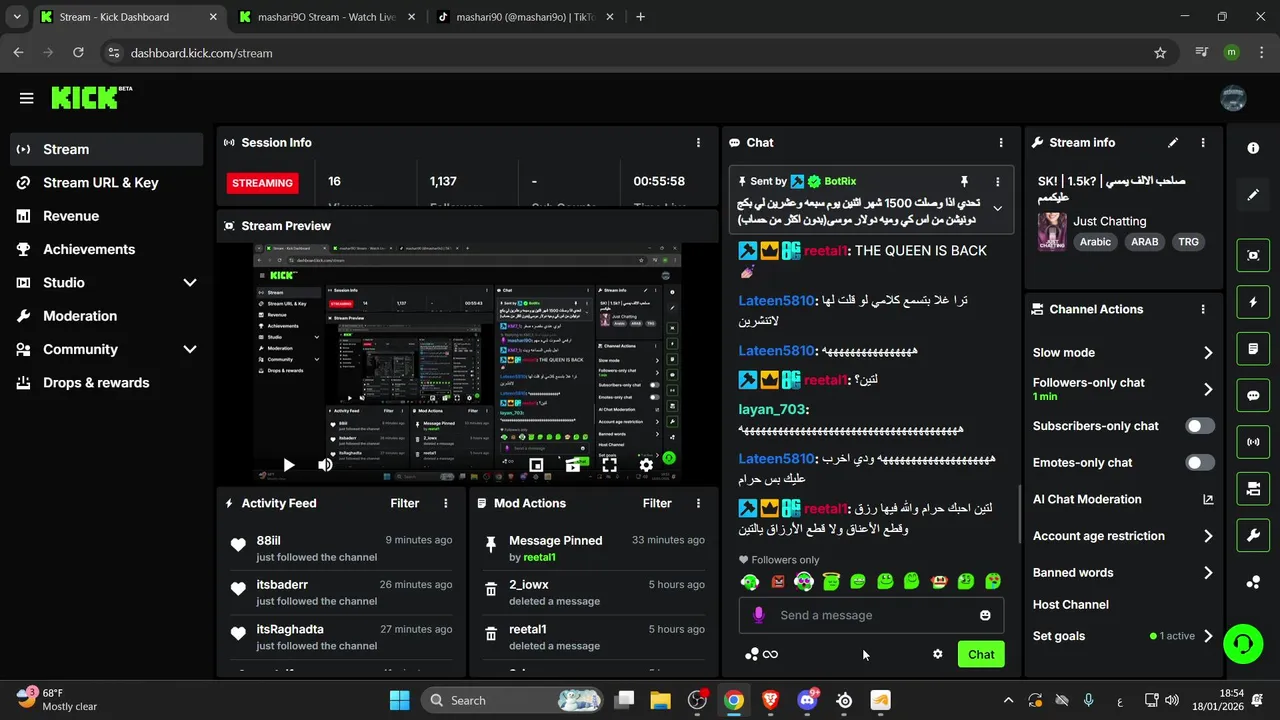Open Channel Actions three-dot menu
Viewport: 1280px width, 720px height.
tap(1203, 310)
